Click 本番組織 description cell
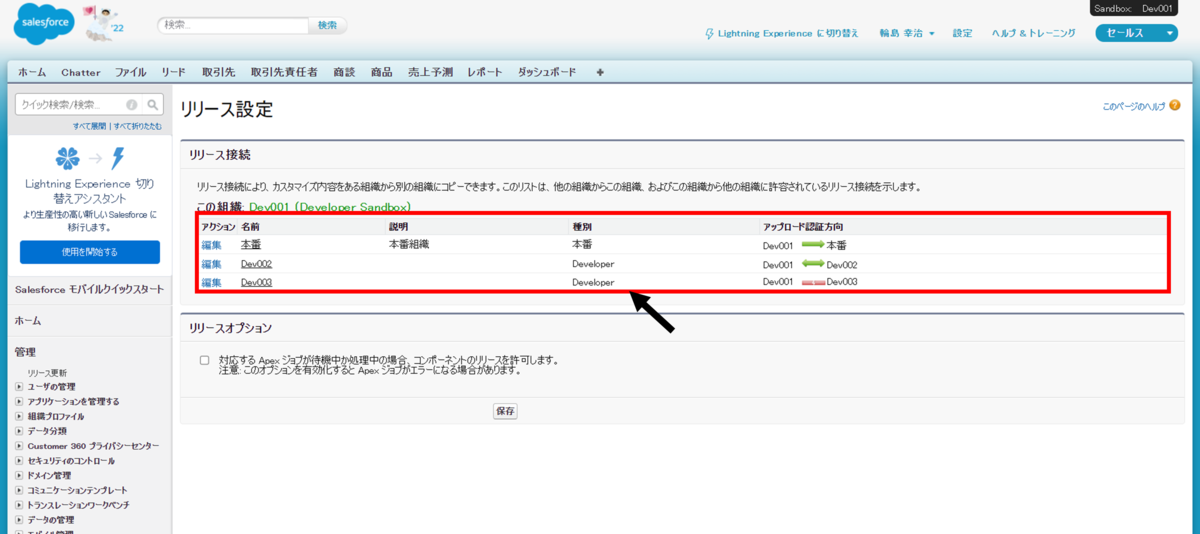This screenshot has width=1200, height=534. coord(410,245)
